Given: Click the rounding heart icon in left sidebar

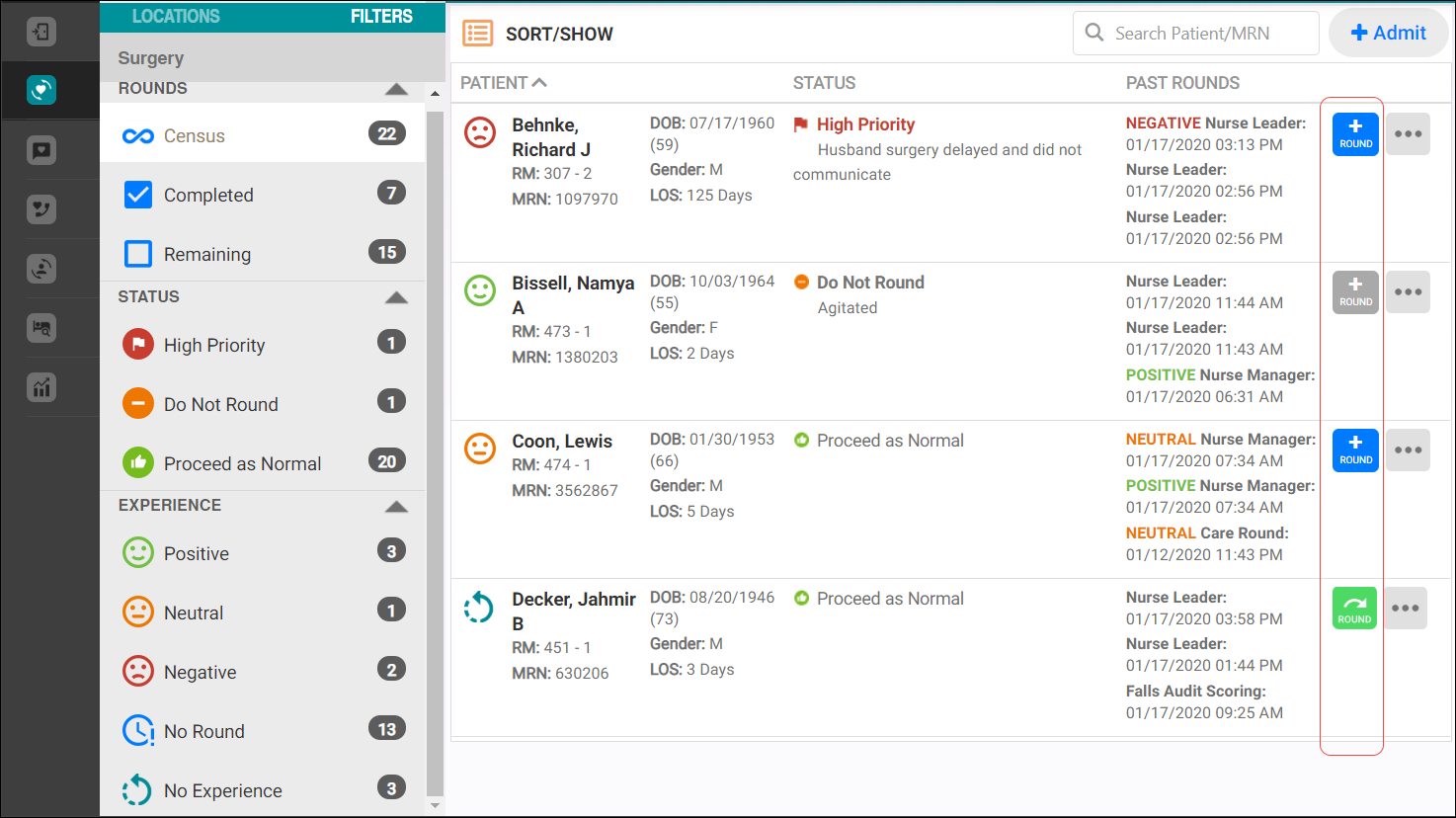Looking at the screenshot, I should [x=41, y=90].
